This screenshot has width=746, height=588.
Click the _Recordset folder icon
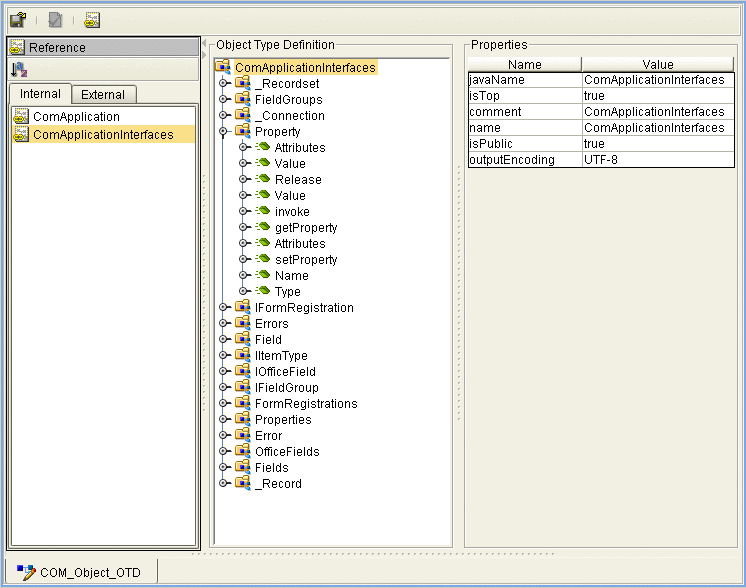243,83
